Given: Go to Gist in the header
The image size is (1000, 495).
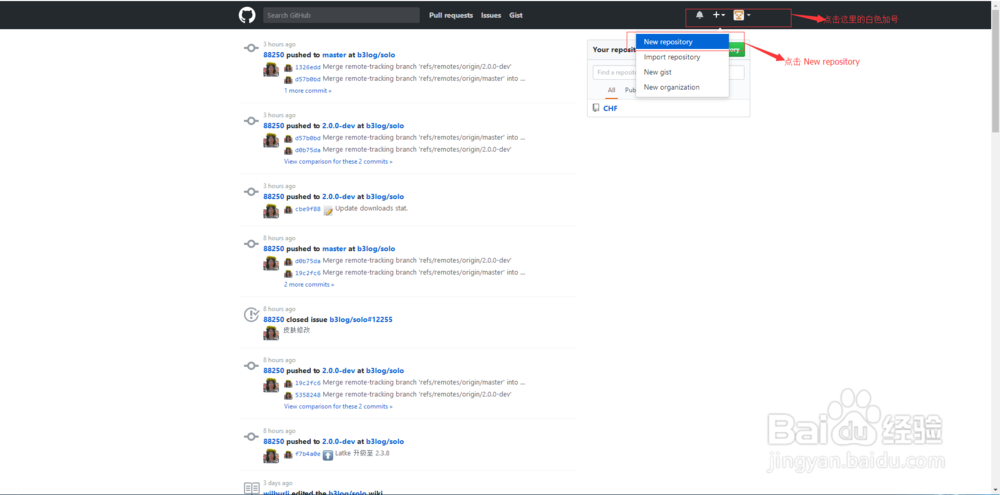Looking at the screenshot, I should [x=516, y=15].
